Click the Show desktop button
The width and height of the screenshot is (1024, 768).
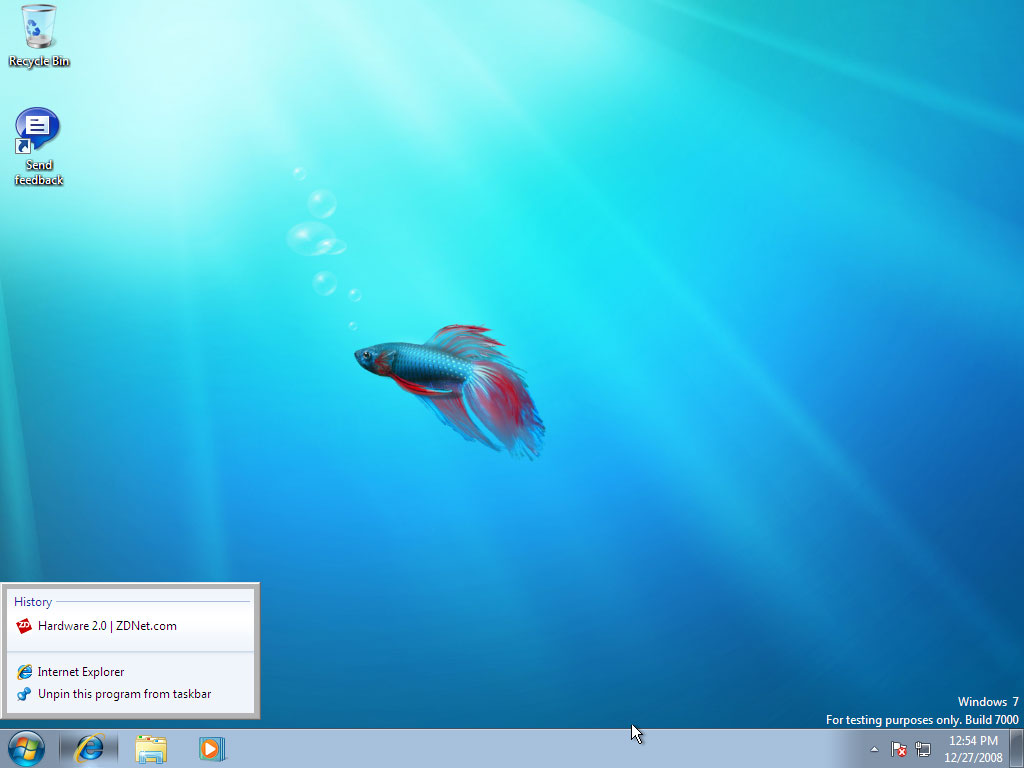pos(1016,748)
